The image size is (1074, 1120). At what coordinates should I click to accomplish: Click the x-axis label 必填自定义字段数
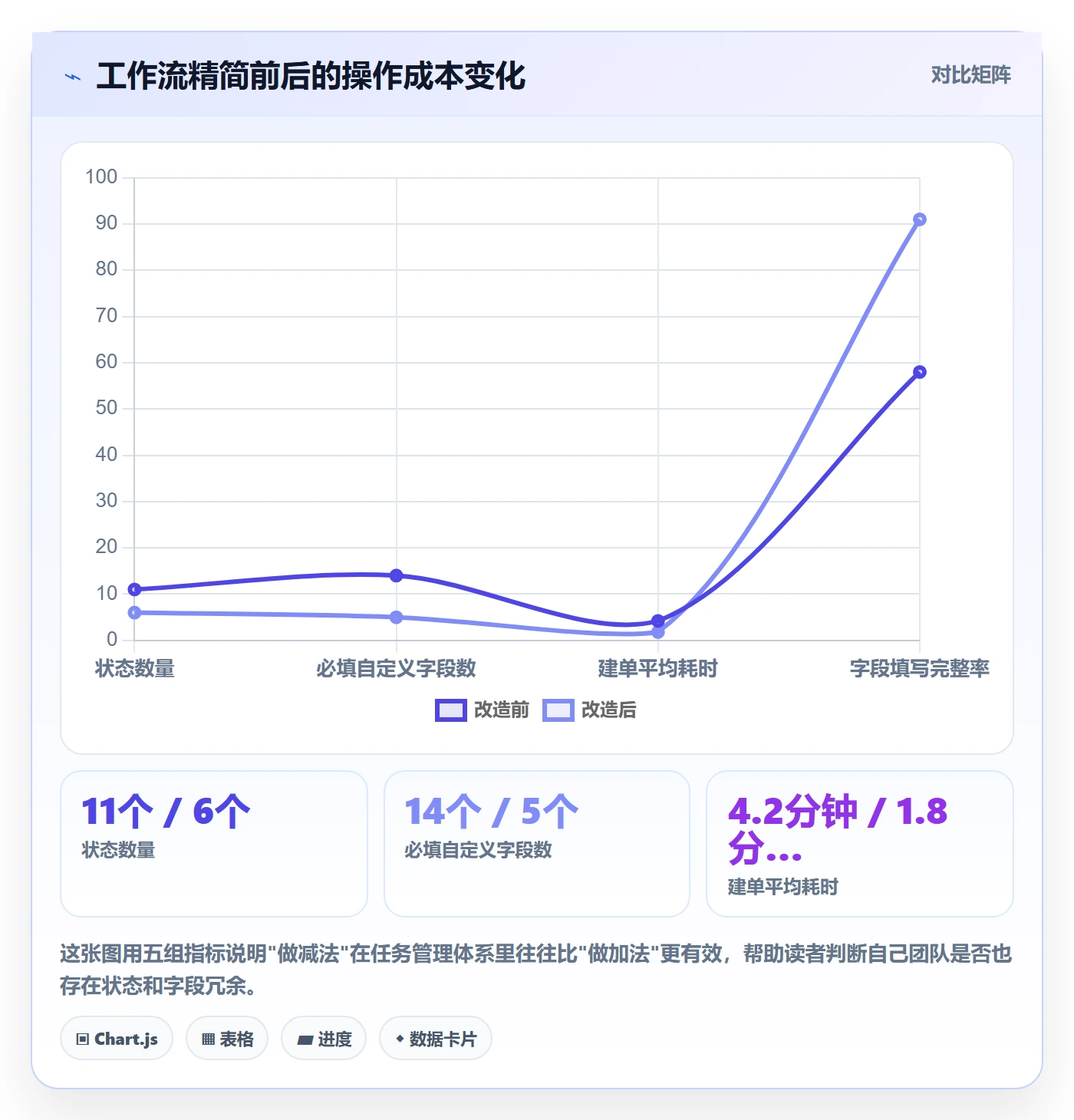pos(396,668)
